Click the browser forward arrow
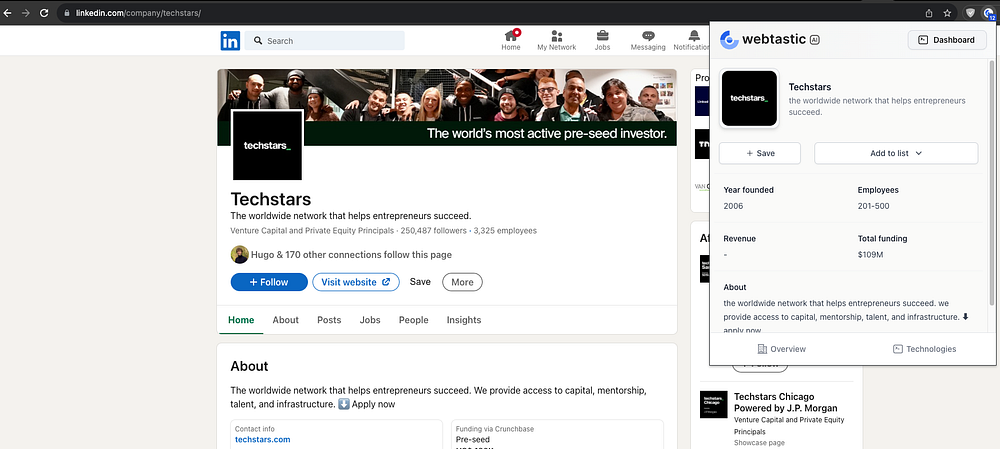 (x=26, y=12)
